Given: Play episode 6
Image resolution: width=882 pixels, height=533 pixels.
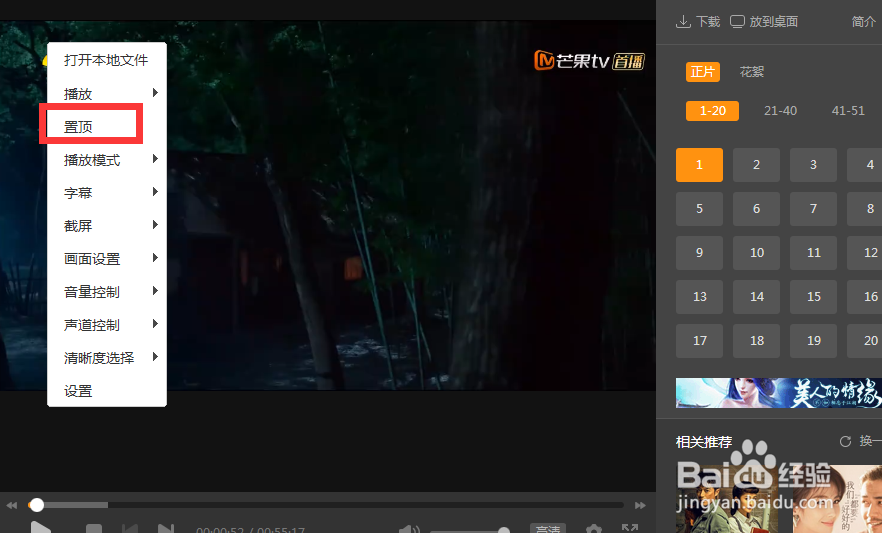Looking at the screenshot, I should point(756,209).
